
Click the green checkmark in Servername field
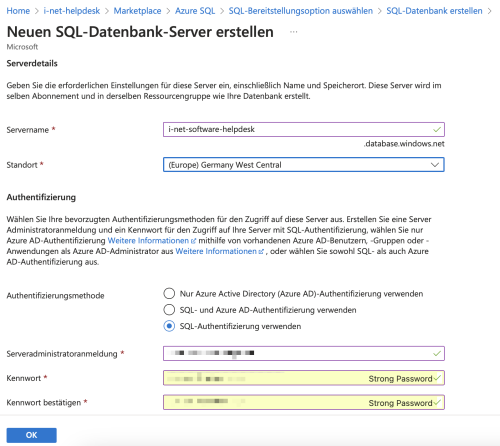pos(437,129)
